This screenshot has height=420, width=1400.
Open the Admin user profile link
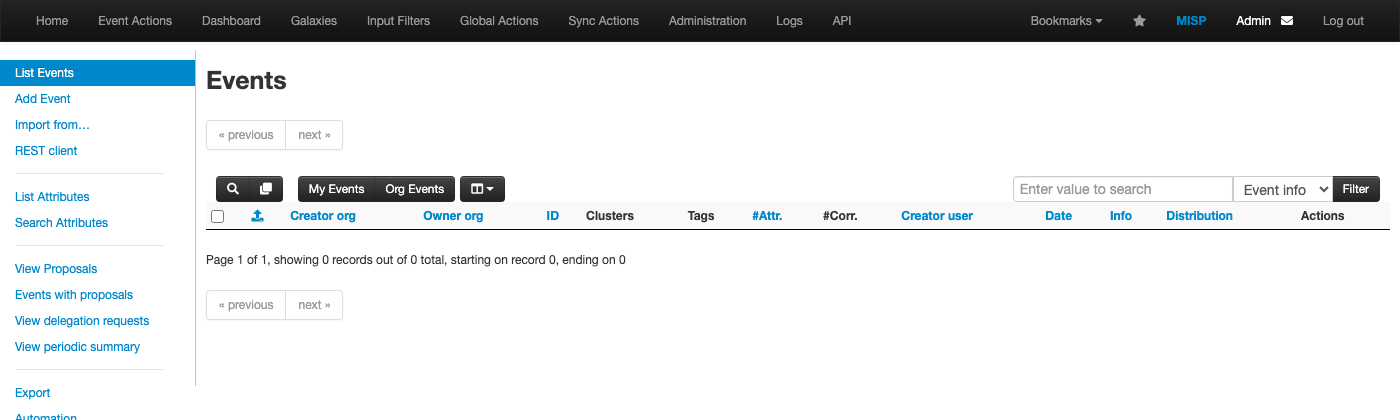(x=1253, y=21)
